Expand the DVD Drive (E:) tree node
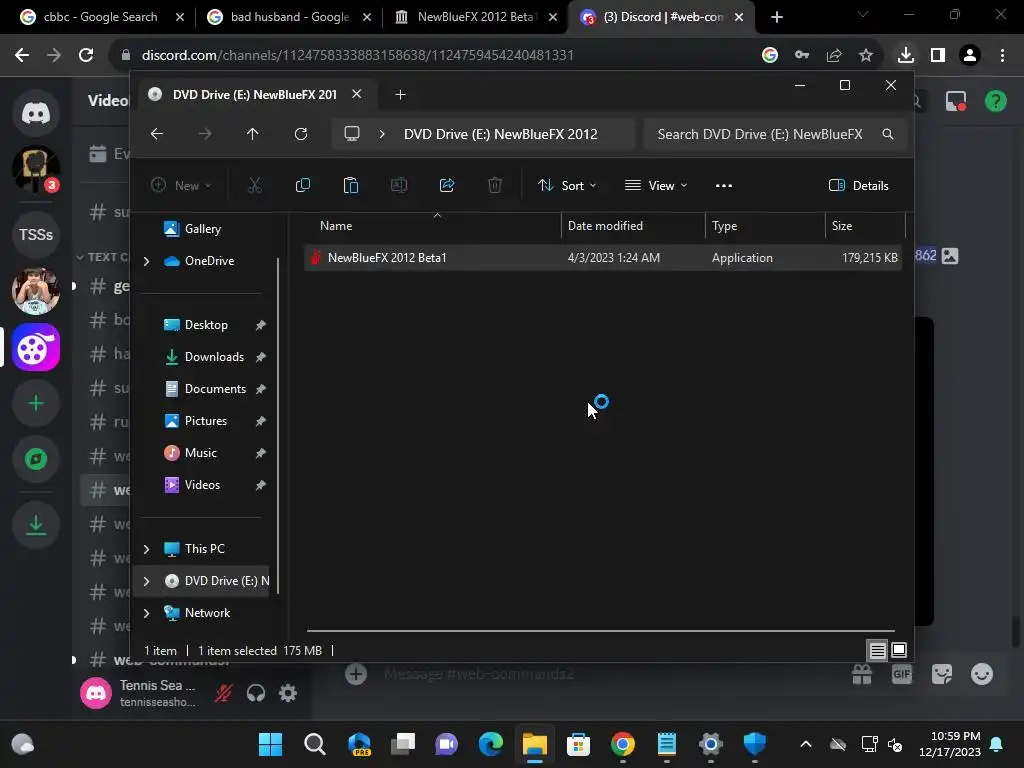Image resolution: width=1024 pixels, height=768 pixels. pyautogui.click(x=146, y=581)
